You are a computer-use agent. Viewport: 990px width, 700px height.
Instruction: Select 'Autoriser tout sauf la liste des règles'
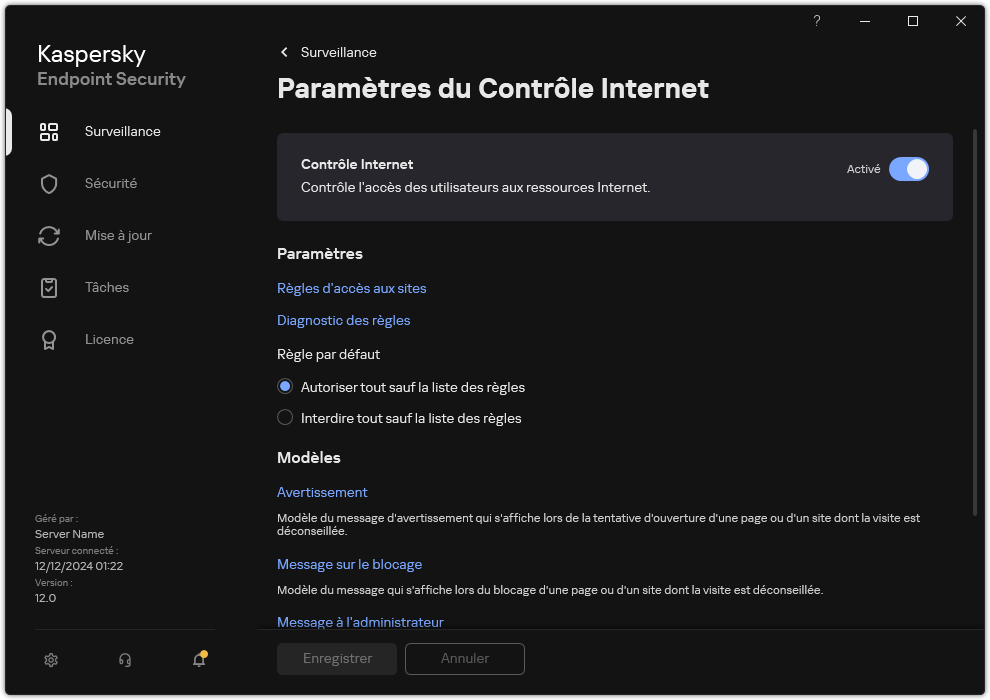pos(285,386)
